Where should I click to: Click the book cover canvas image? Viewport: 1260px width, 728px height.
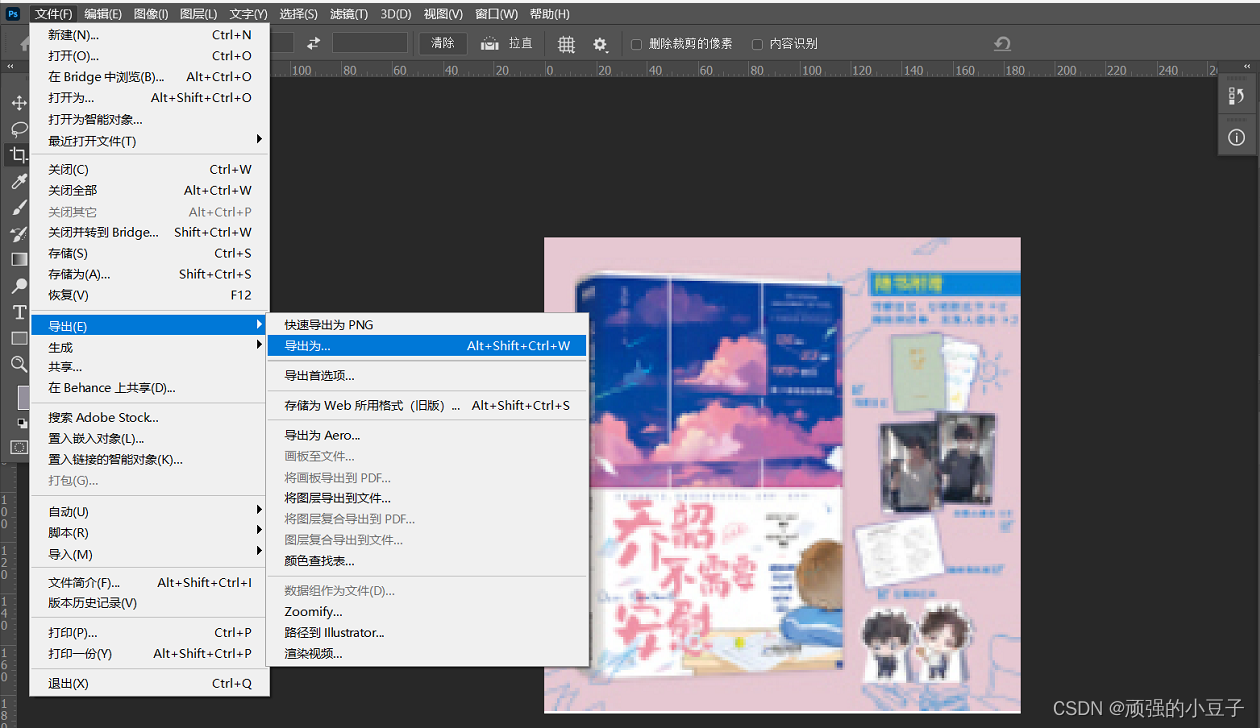tap(782, 475)
